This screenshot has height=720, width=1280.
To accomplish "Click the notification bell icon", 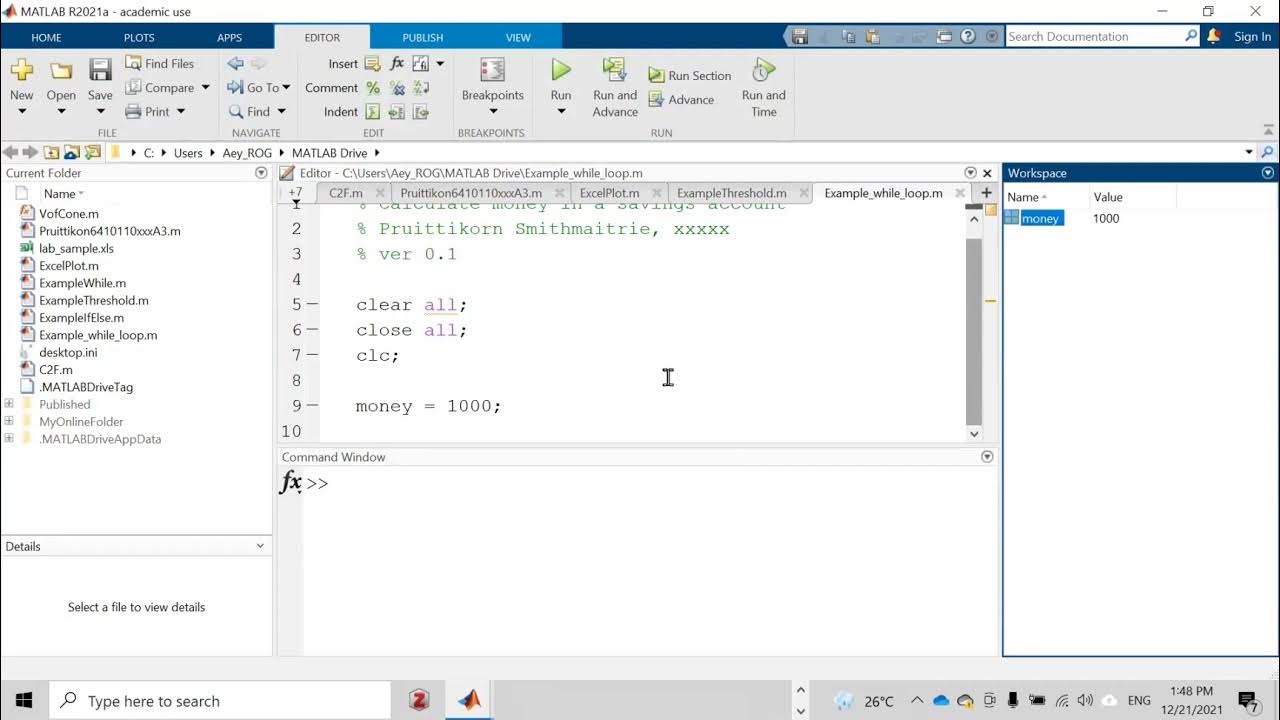I will coord(1214,36).
